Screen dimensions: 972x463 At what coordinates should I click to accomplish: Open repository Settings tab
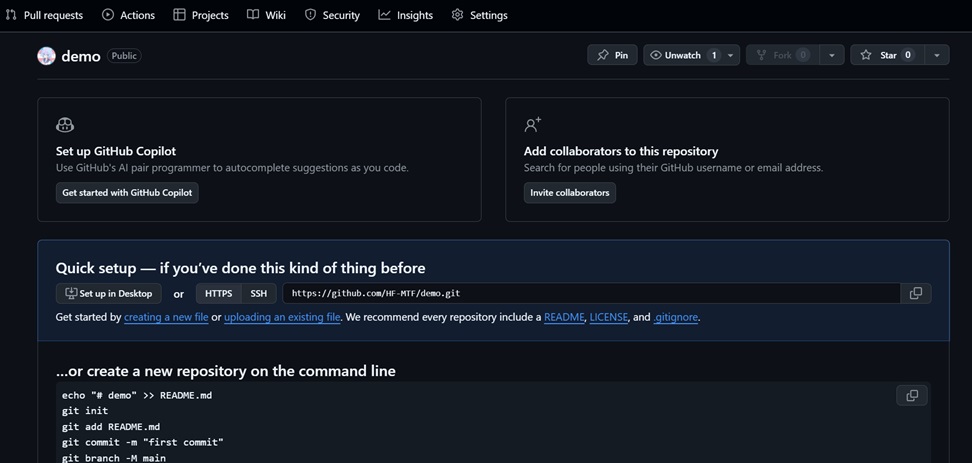tap(479, 15)
